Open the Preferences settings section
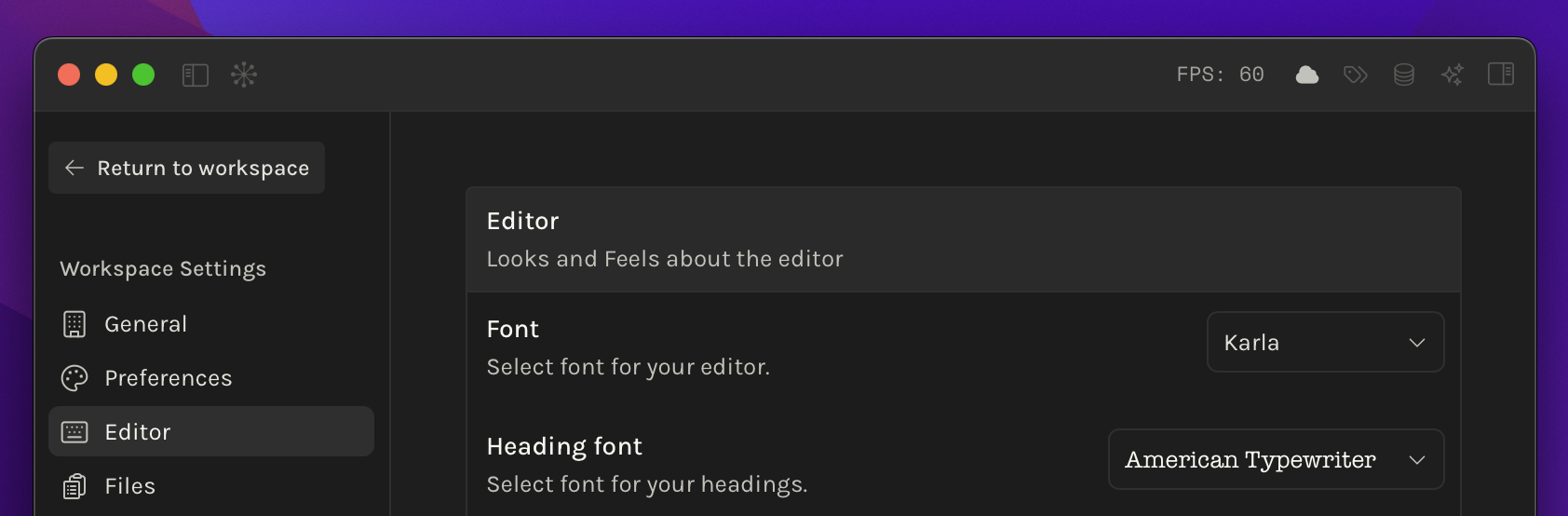Image resolution: width=1568 pixels, height=516 pixels. click(169, 378)
